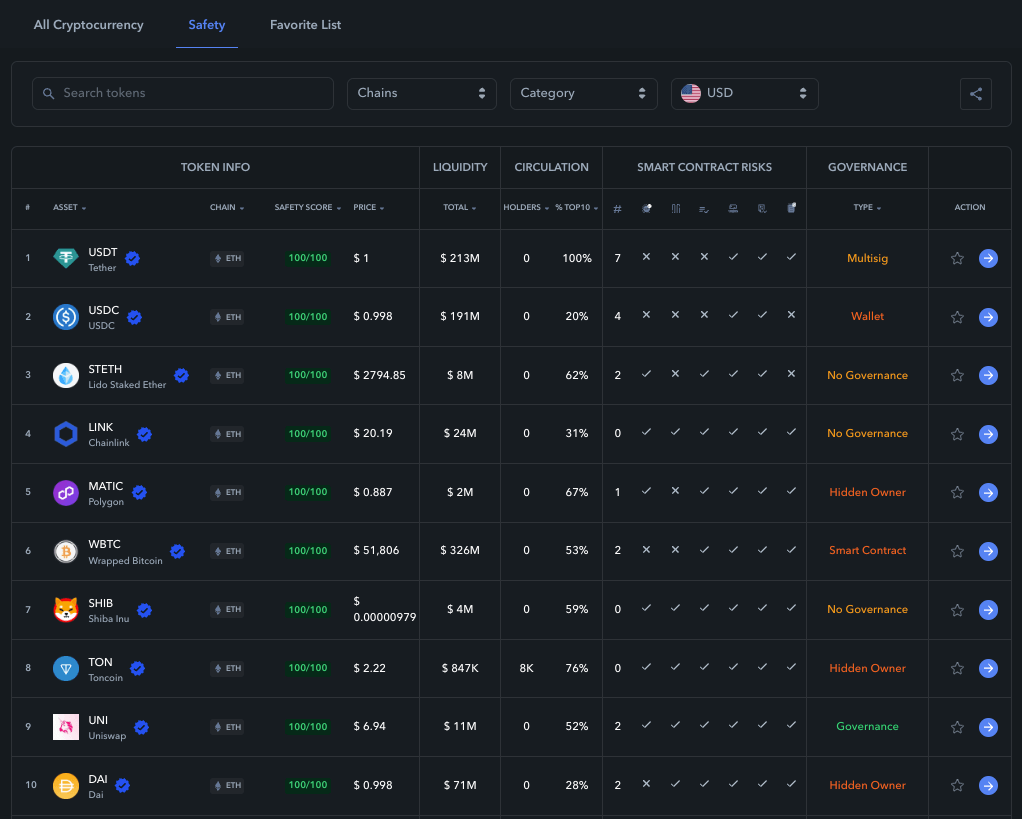Click the Uniswap unicorn logo
The height and width of the screenshot is (819, 1022).
click(66, 726)
